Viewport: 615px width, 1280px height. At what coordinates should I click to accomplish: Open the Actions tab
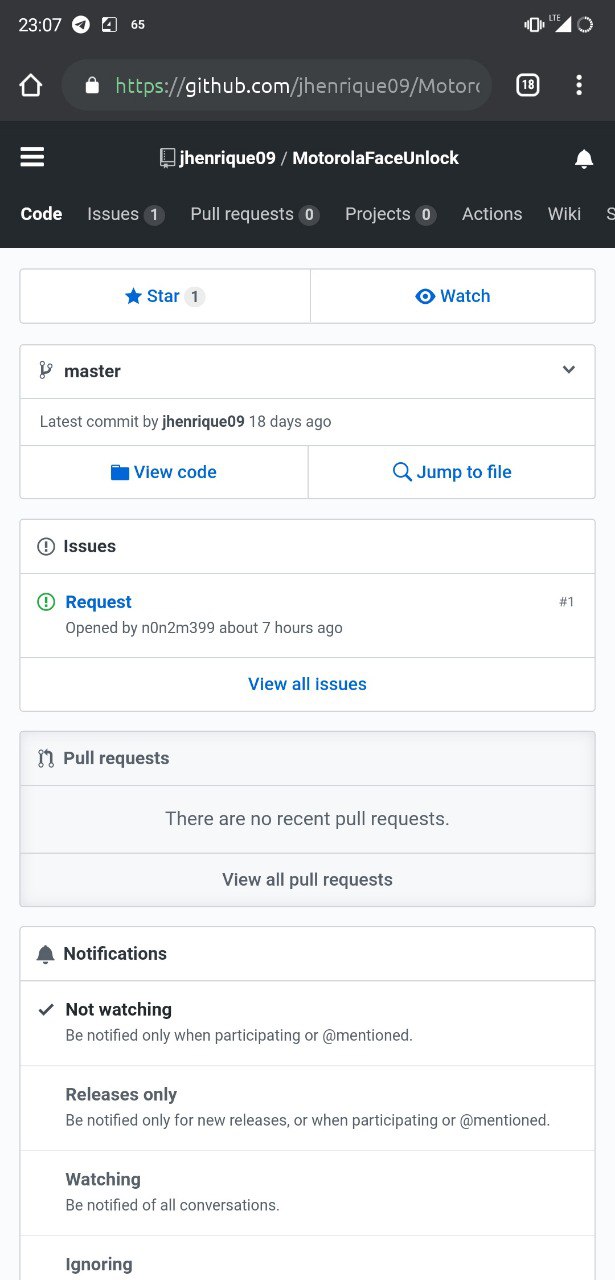tap(492, 214)
